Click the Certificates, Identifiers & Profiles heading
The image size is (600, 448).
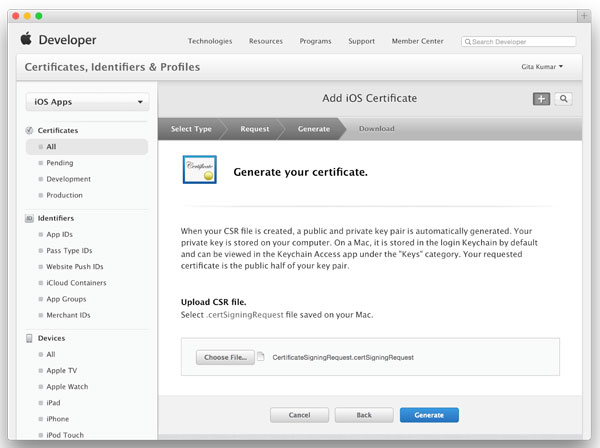[112, 67]
